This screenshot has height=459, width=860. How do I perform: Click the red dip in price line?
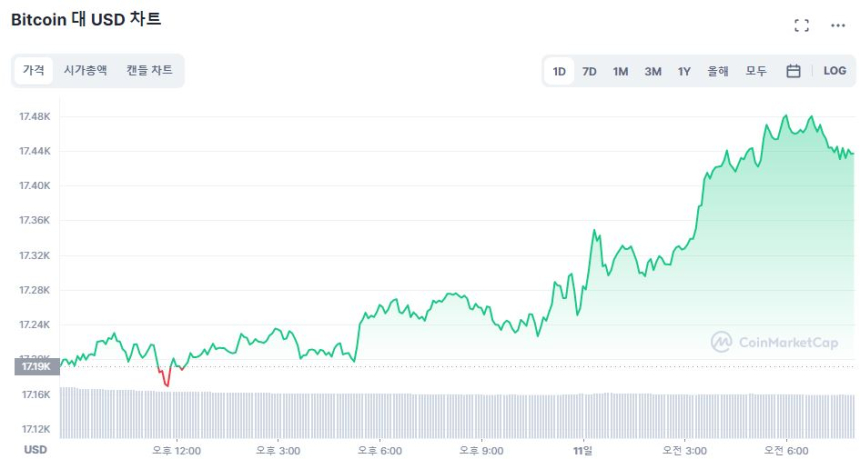tap(166, 379)
